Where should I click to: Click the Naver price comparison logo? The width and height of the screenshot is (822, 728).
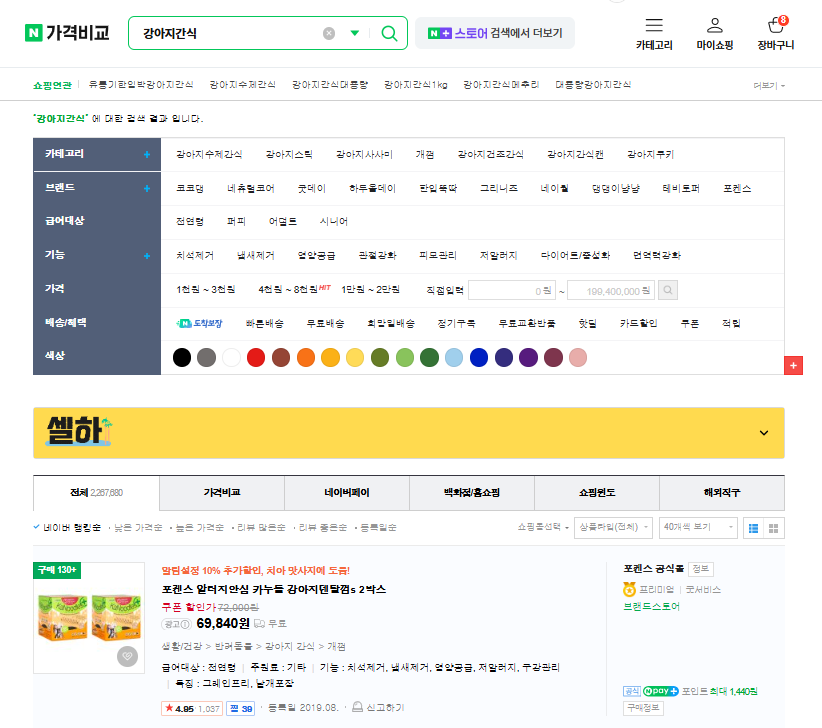67,33
